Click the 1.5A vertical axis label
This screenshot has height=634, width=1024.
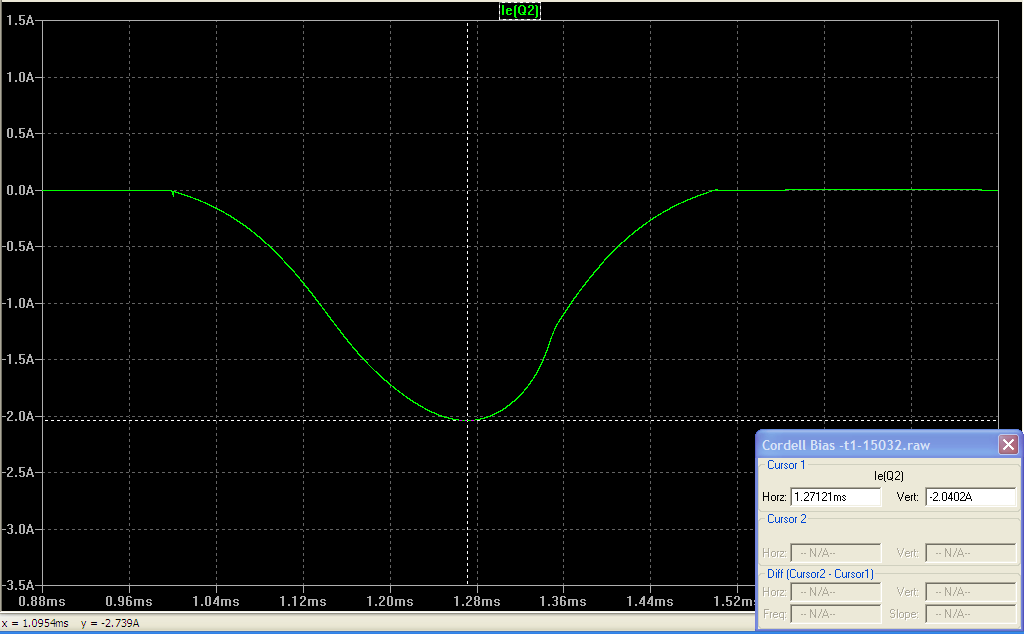[x=20, y=20]
